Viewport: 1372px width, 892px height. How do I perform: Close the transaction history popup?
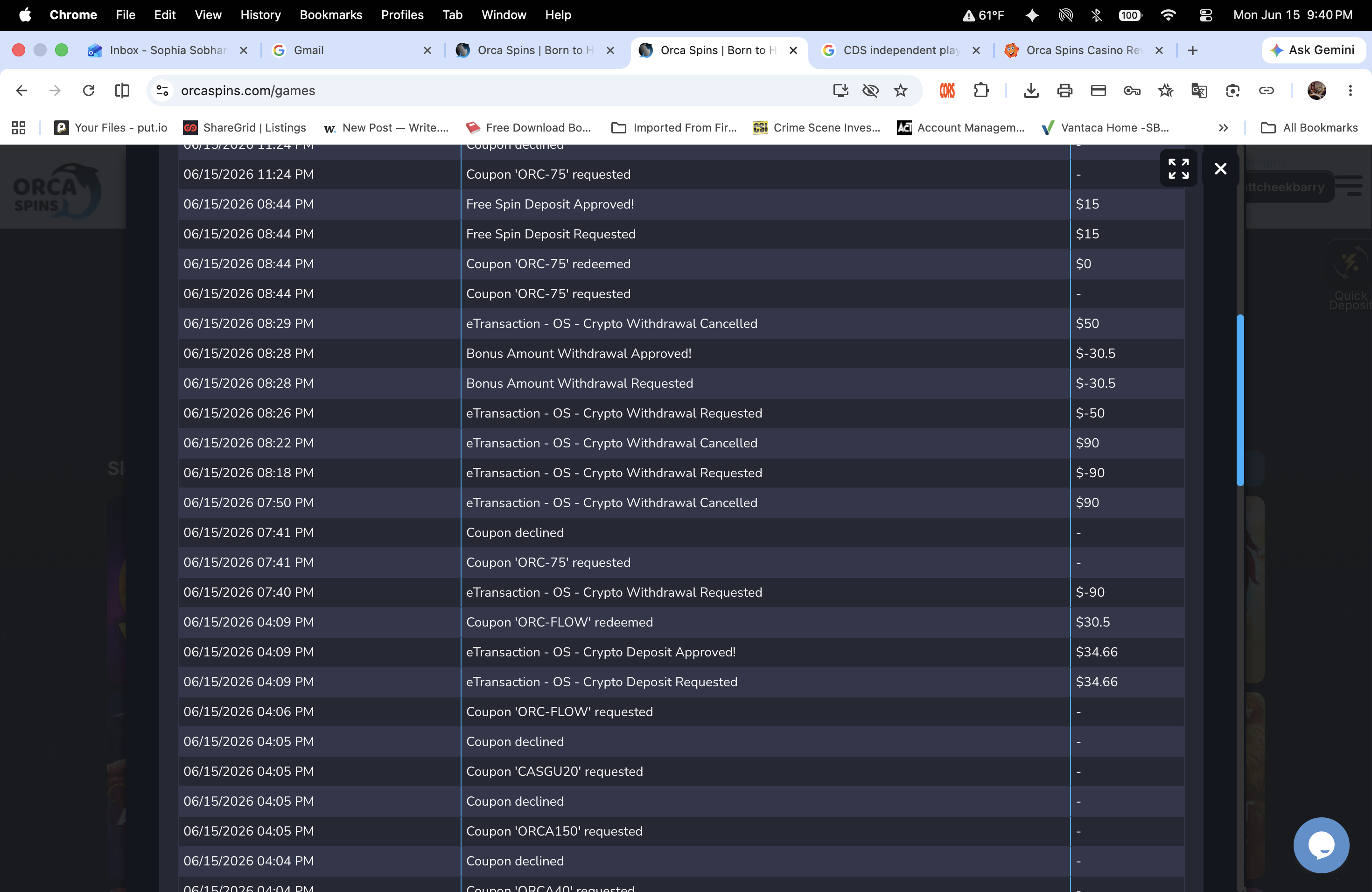[x=1220, y=168]
